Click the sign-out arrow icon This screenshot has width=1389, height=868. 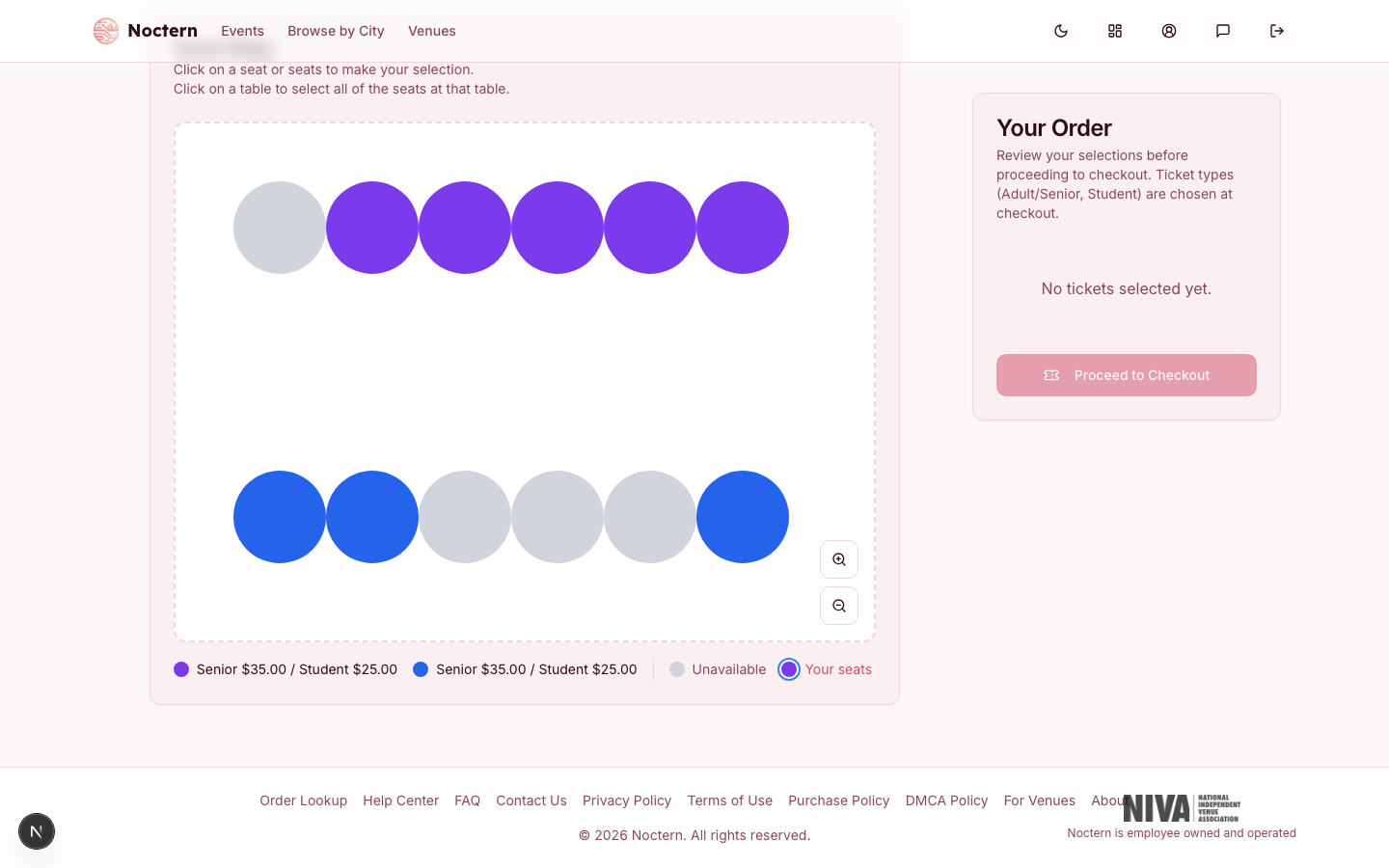(1277, 31)
